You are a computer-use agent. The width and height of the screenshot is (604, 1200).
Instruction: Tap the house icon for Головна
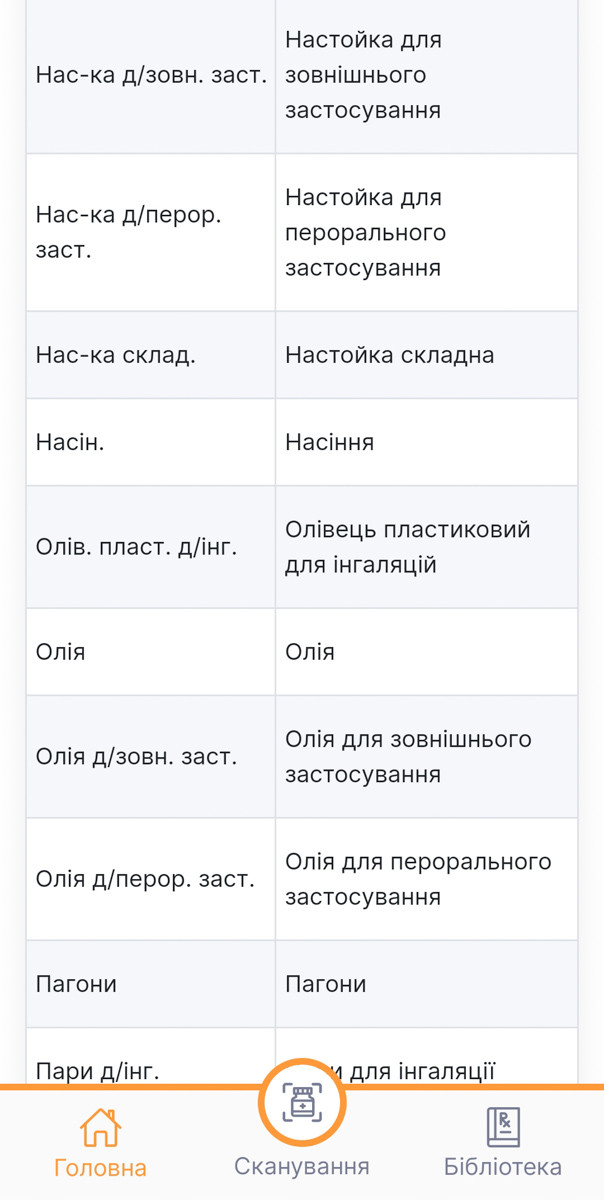[x=100, y=1127]
